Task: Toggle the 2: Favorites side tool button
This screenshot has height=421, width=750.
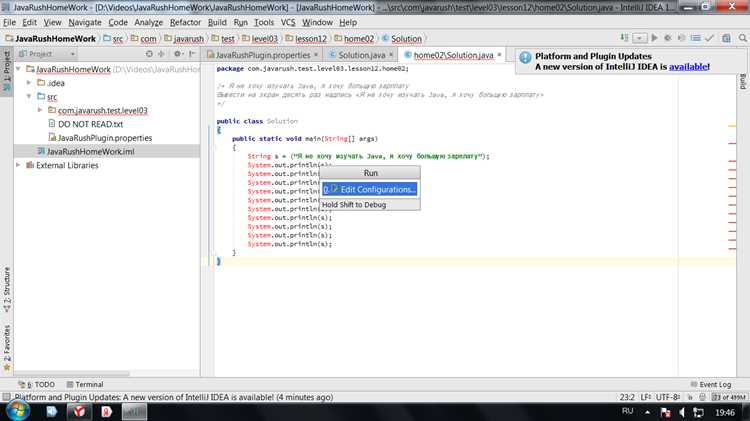Action: (7, 348)
